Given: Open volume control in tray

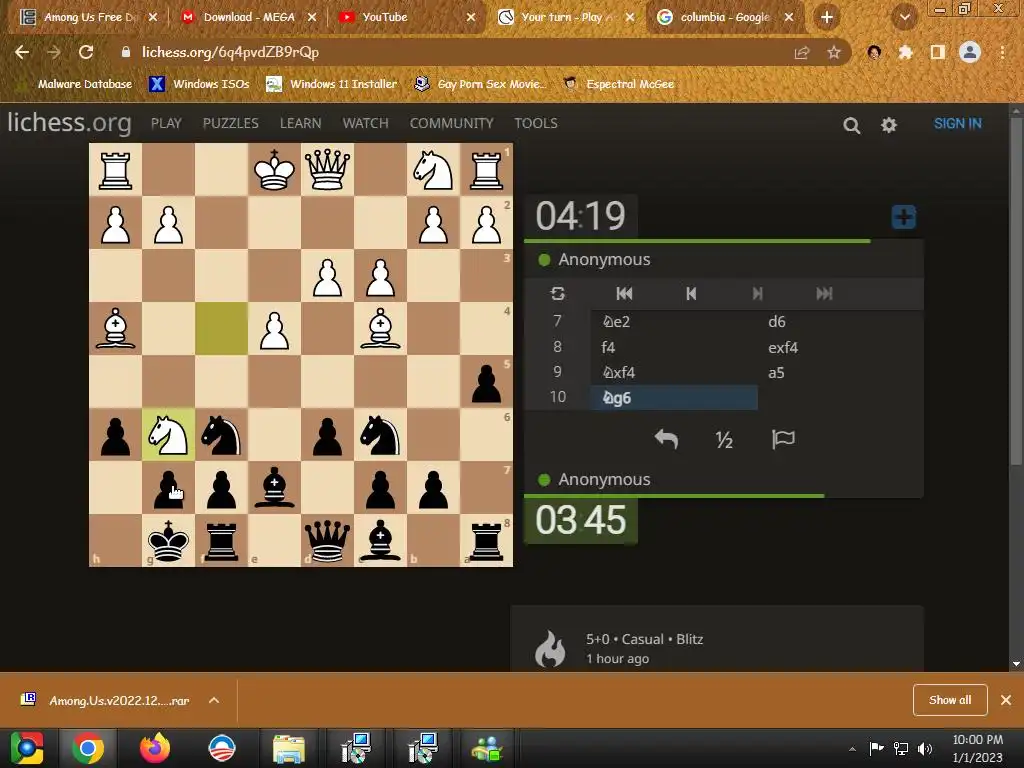Looking at the screenshot, I should [925, 749].
